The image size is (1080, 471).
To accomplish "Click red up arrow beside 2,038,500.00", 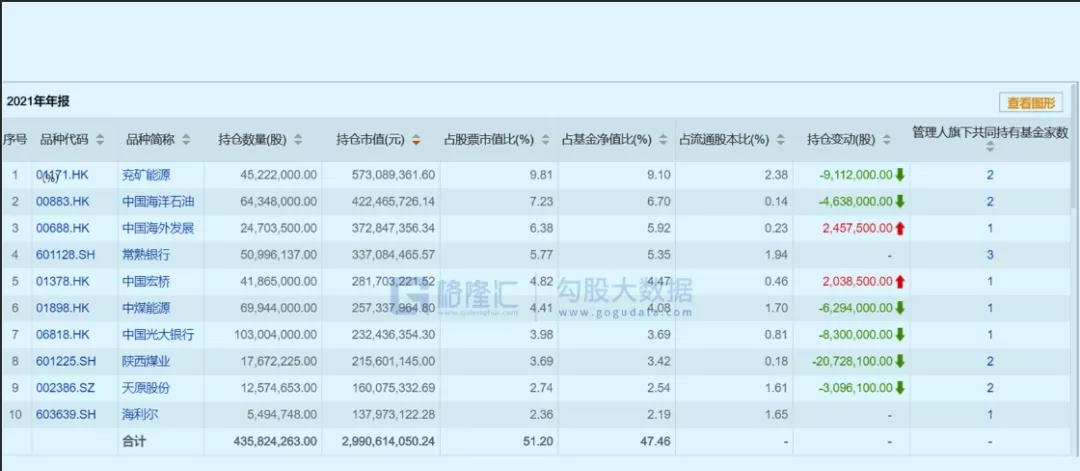I will click(900, 281).
